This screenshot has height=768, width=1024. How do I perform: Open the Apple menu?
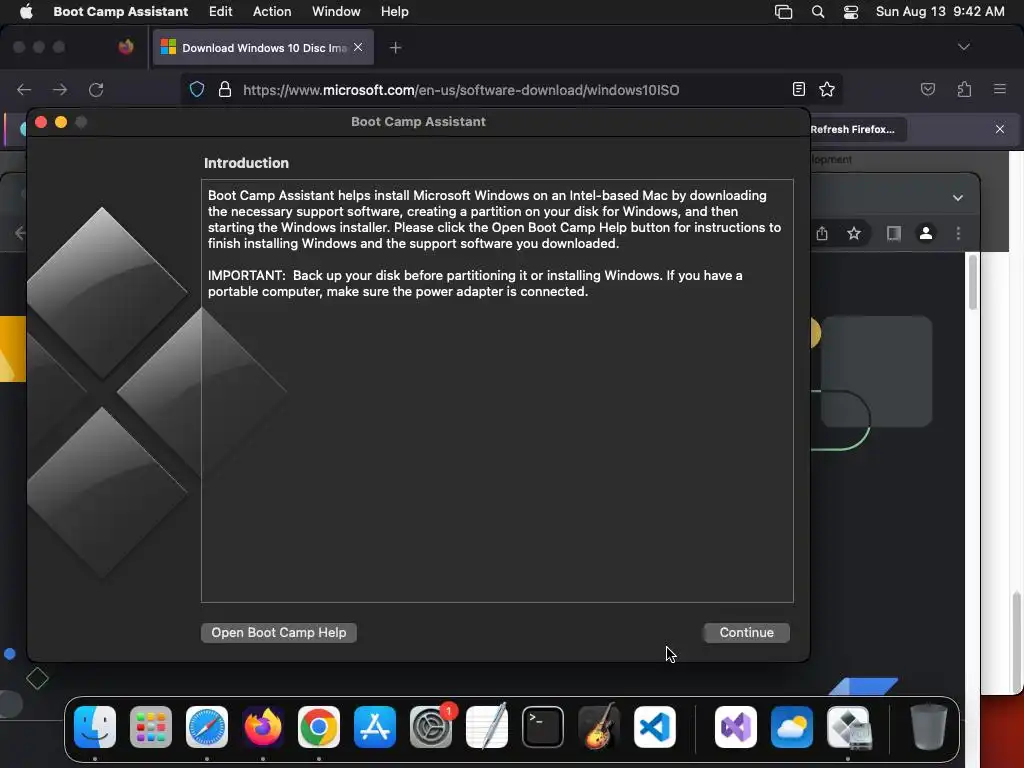click(26, 12)
